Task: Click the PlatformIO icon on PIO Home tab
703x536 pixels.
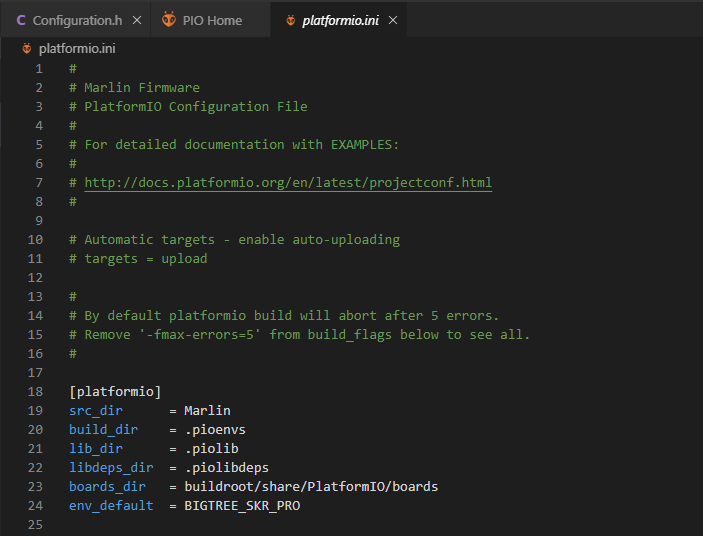Action: (x=169, y=19)
